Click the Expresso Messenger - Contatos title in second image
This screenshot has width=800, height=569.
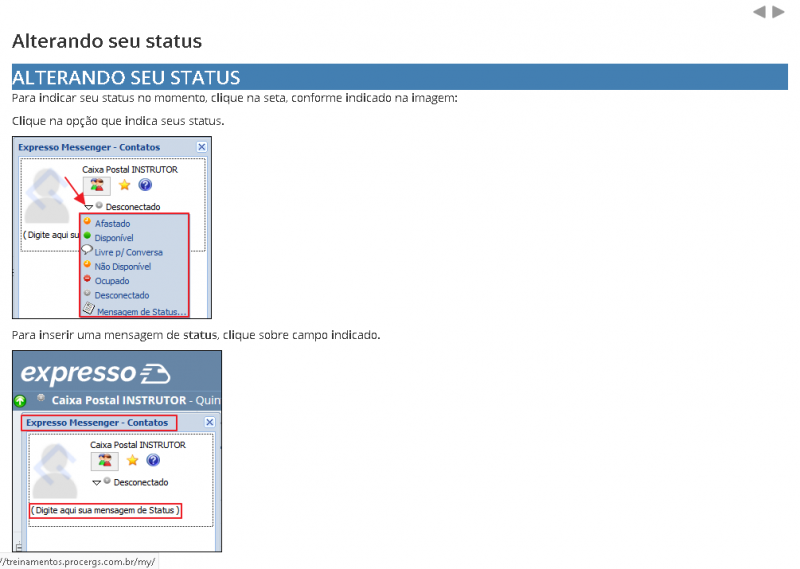tap(97, 423)
